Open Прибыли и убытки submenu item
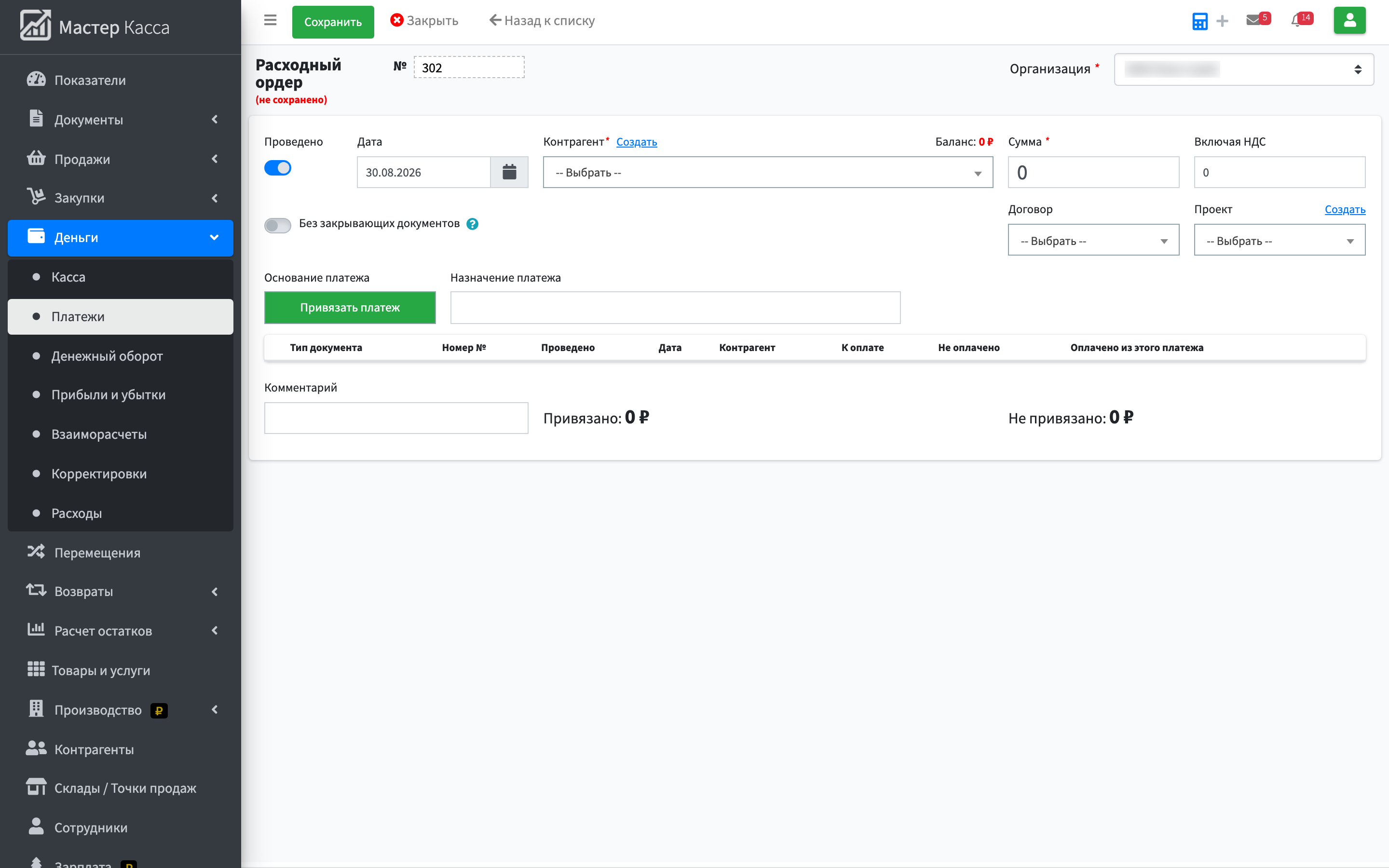 121,394
